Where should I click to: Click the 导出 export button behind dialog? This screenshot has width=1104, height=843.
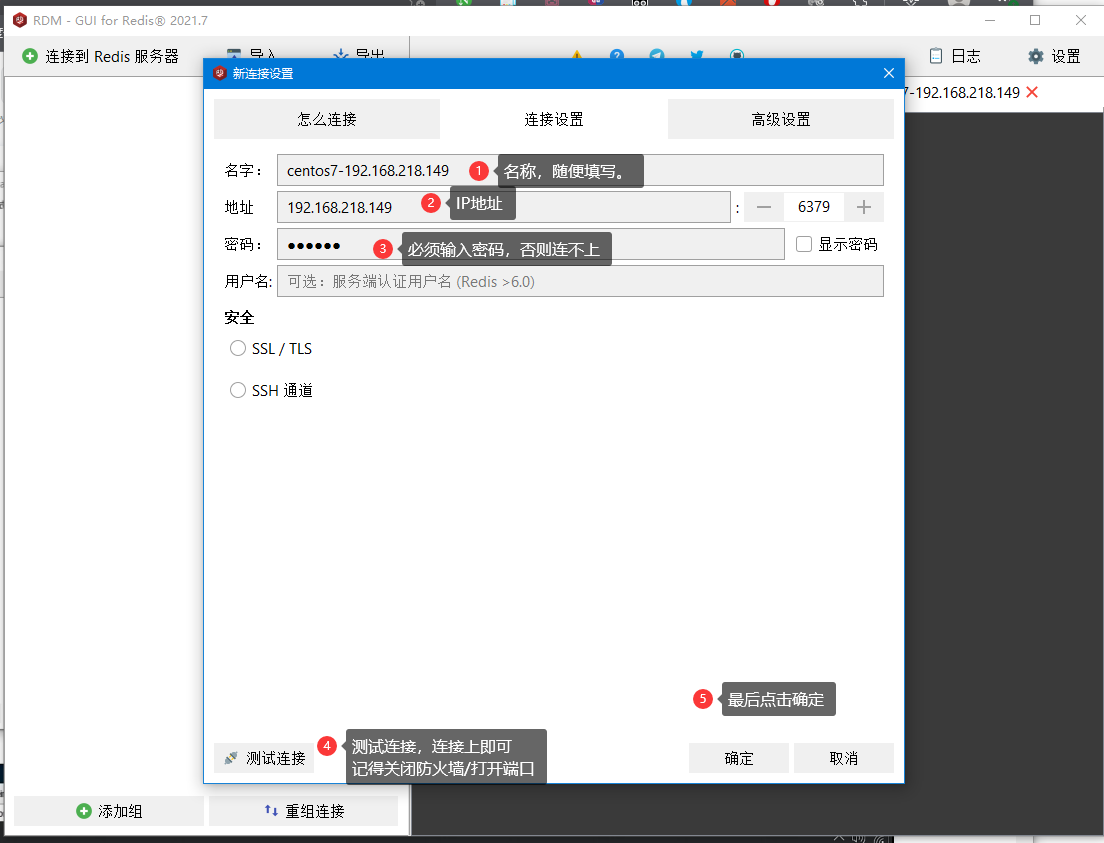tap(358, 54)
